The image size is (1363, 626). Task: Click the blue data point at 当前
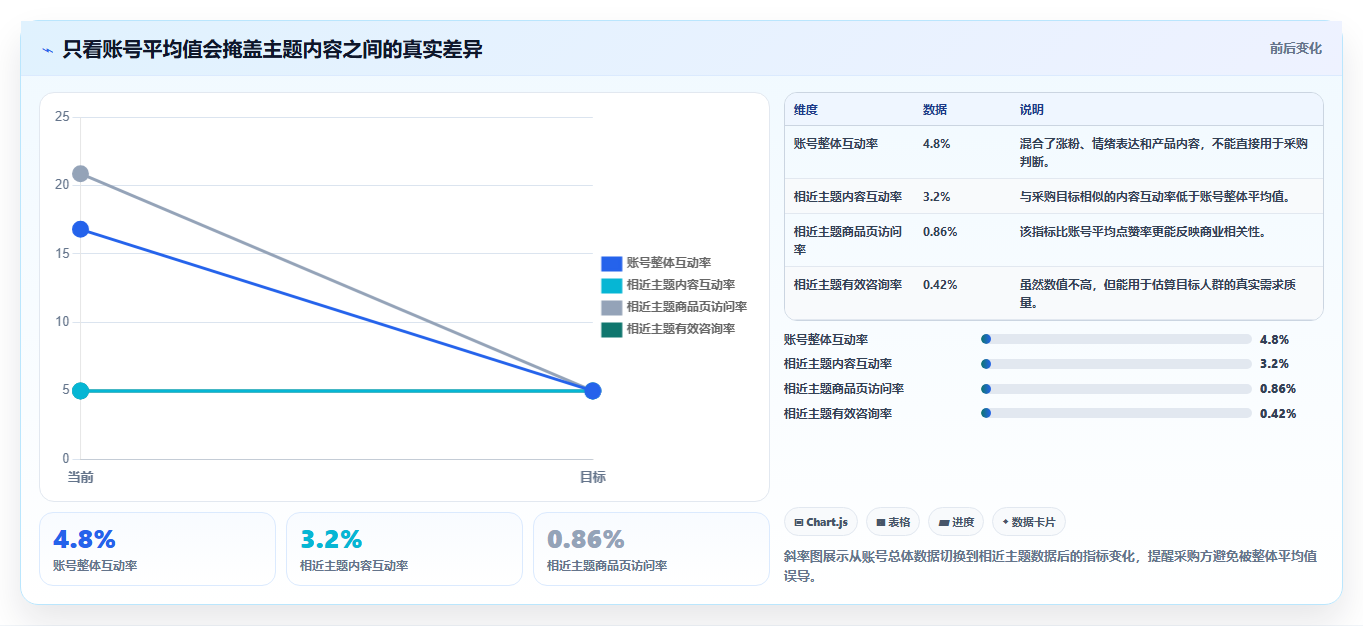tap(81, 229)
